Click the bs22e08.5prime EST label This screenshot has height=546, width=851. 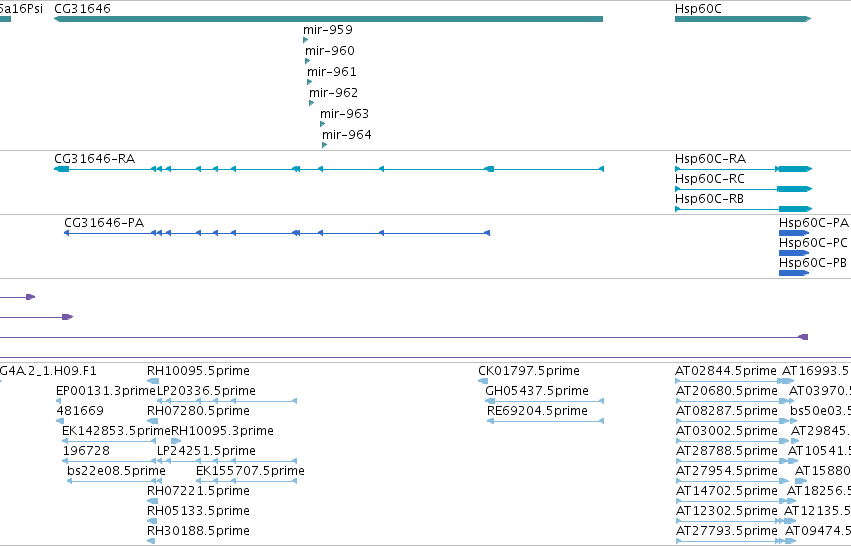(x=116, y=471)
